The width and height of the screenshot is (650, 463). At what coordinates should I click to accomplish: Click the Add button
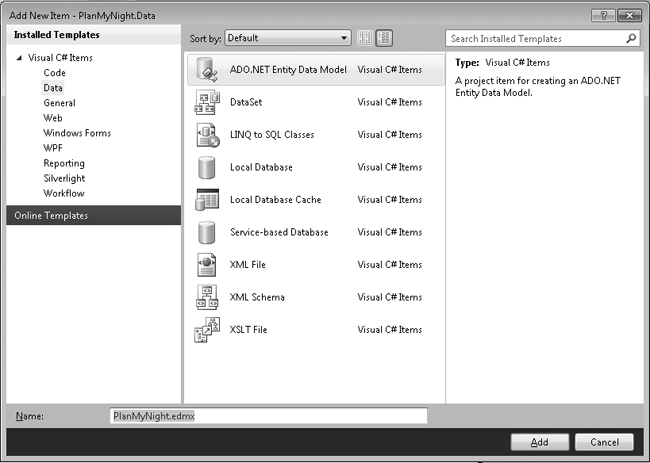(x=540, y=442)
